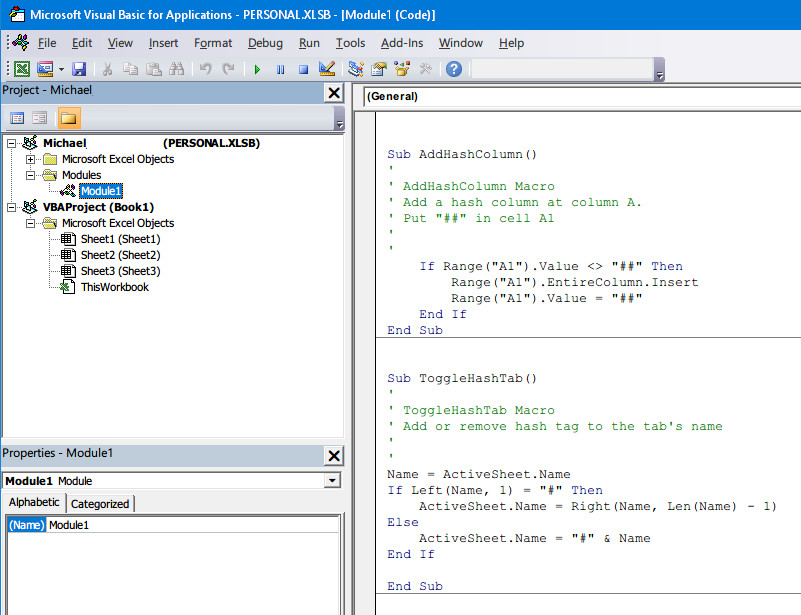Run the macro with the play button
The height and width of the screenshot is (615, 801).
(x=257, y=69)
